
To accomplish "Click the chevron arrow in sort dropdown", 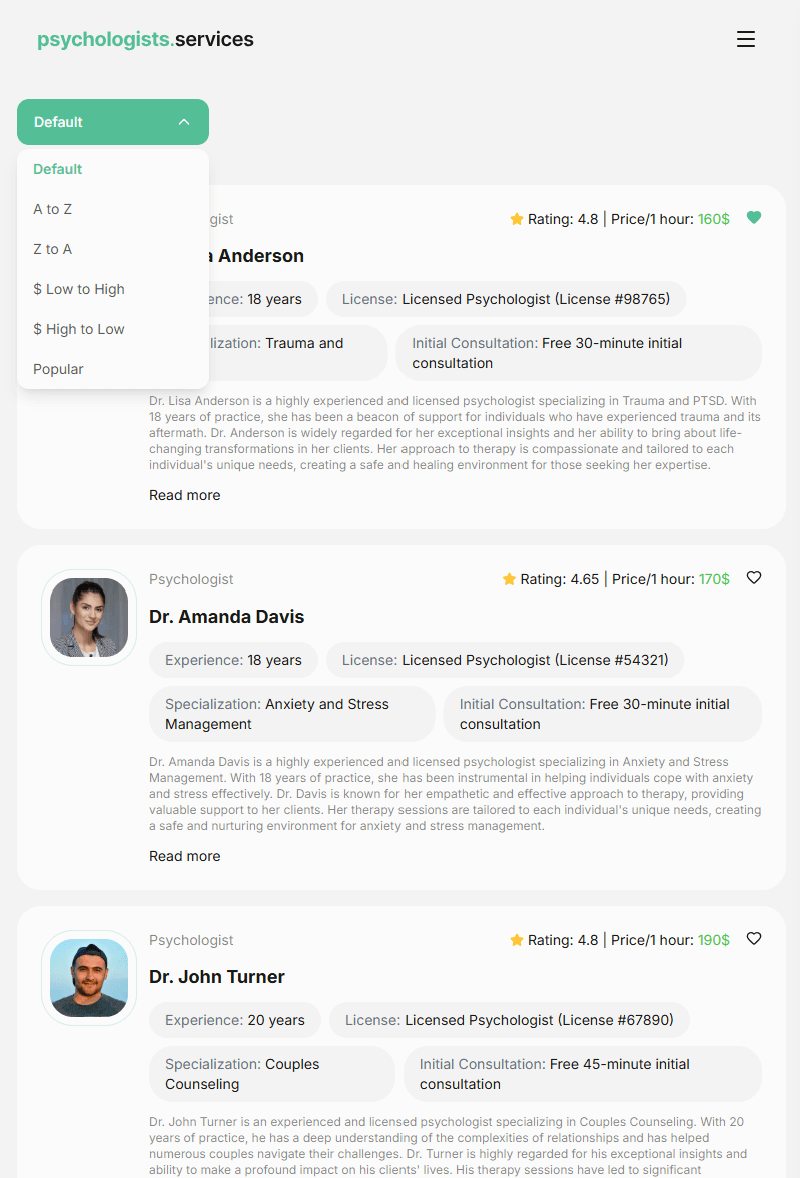I will [x=184, y=122].
